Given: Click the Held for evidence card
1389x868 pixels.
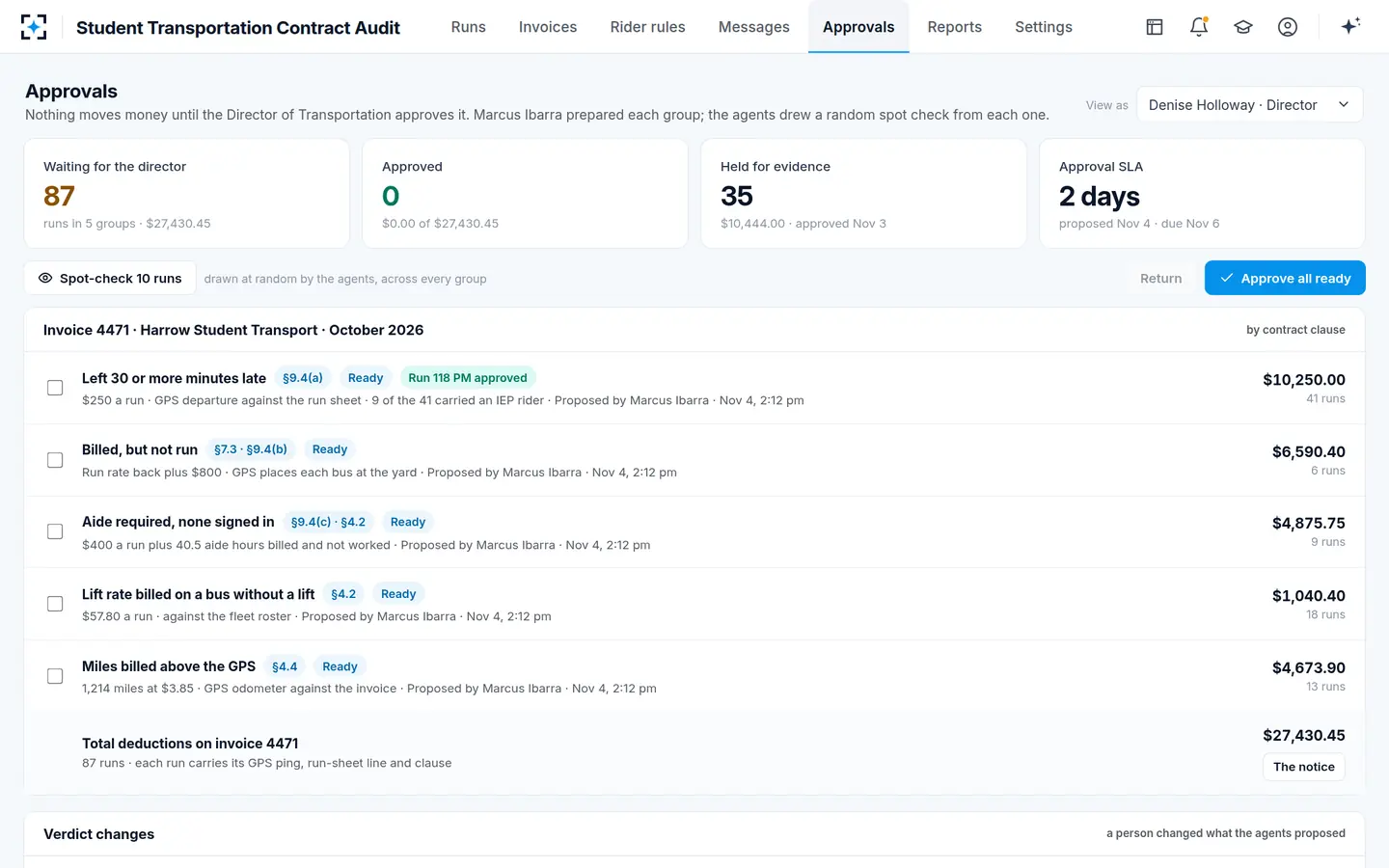Looking at the screenshot, I should click(x=863, y=194).
